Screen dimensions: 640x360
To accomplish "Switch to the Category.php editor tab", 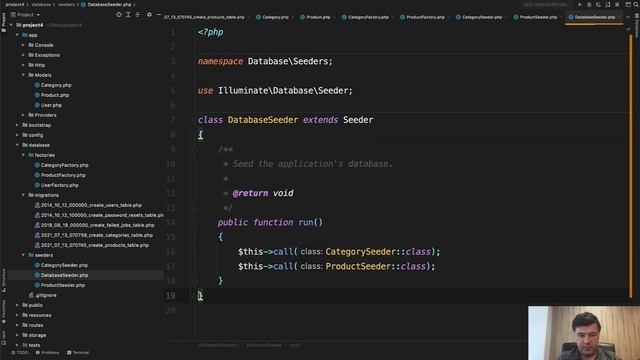I will pos(273,17).
